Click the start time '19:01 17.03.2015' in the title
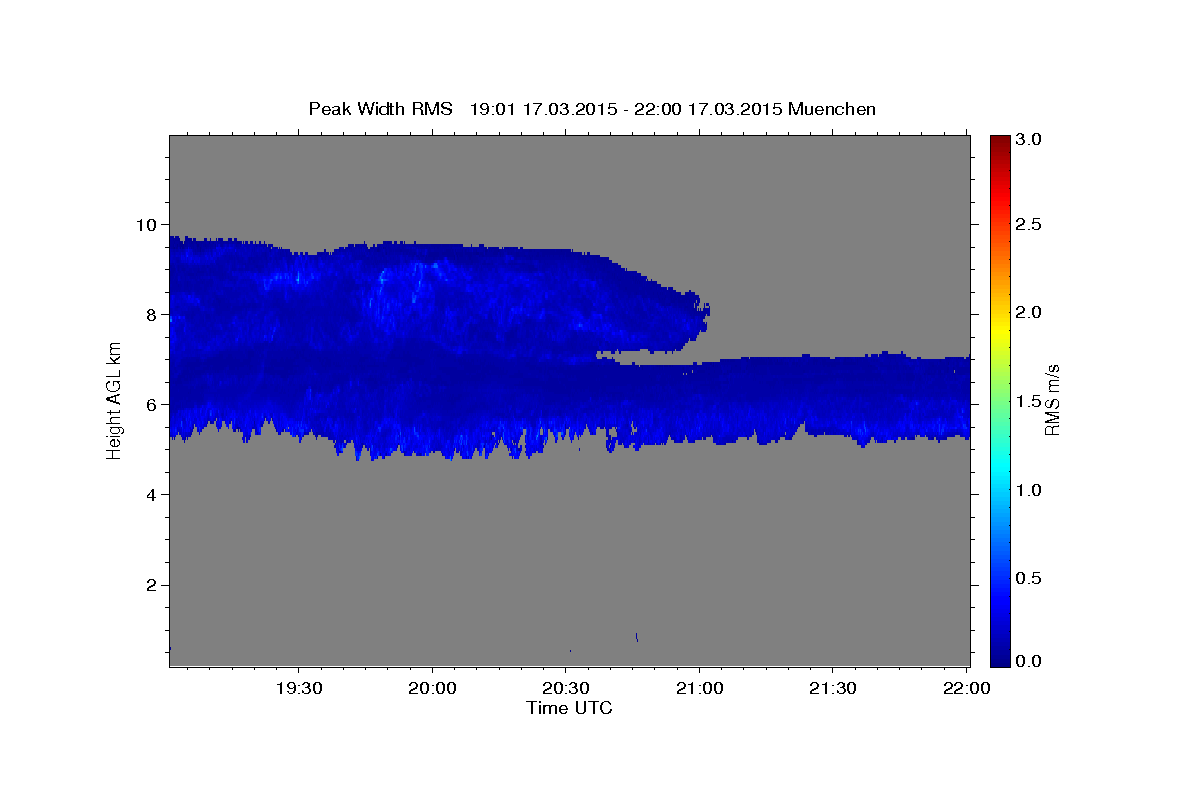Viewport: 1200px width, 800px height. (x=541, y=109)
